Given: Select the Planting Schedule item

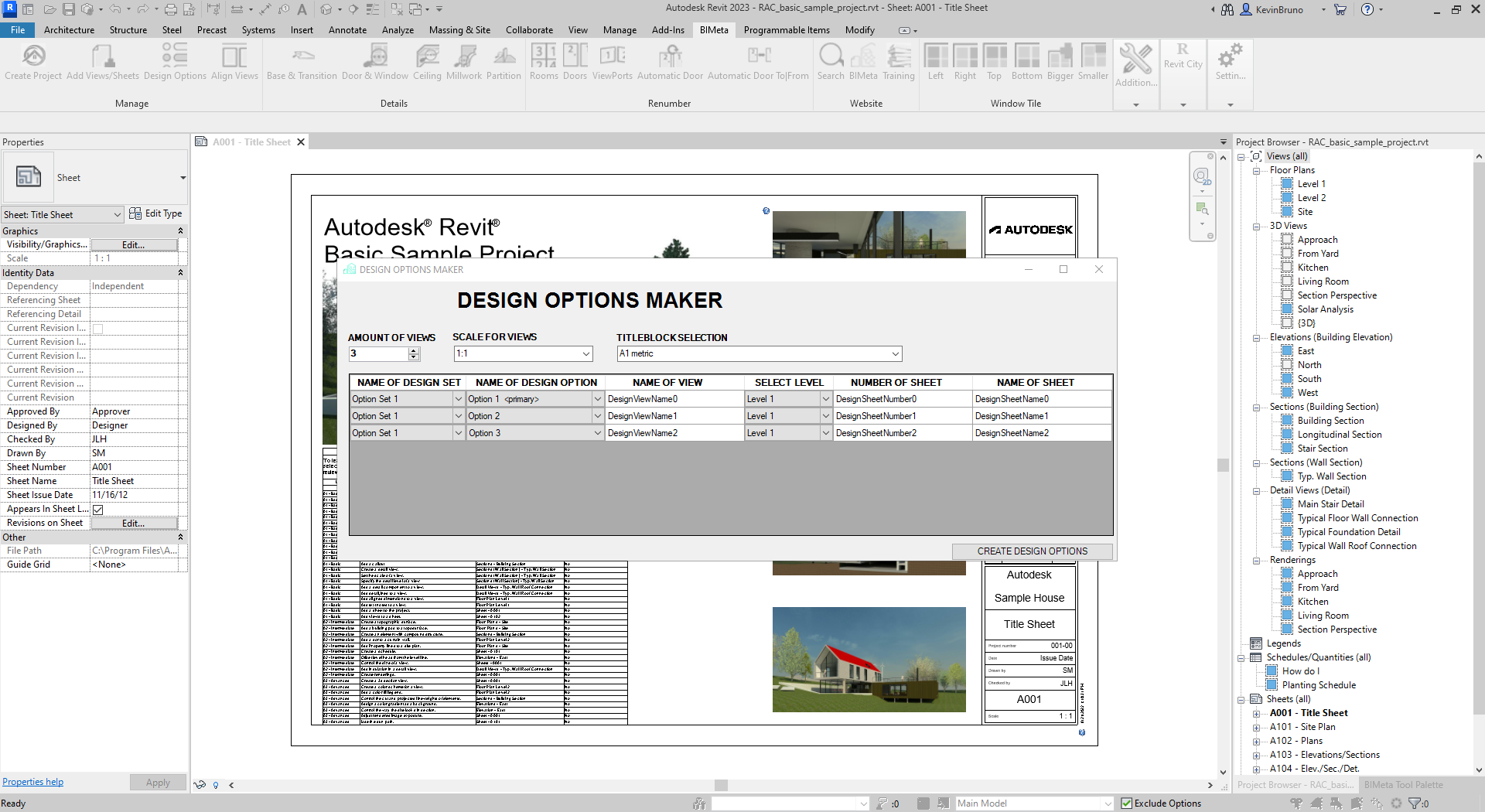Looking at the screenshot, I should [1319, 685].
